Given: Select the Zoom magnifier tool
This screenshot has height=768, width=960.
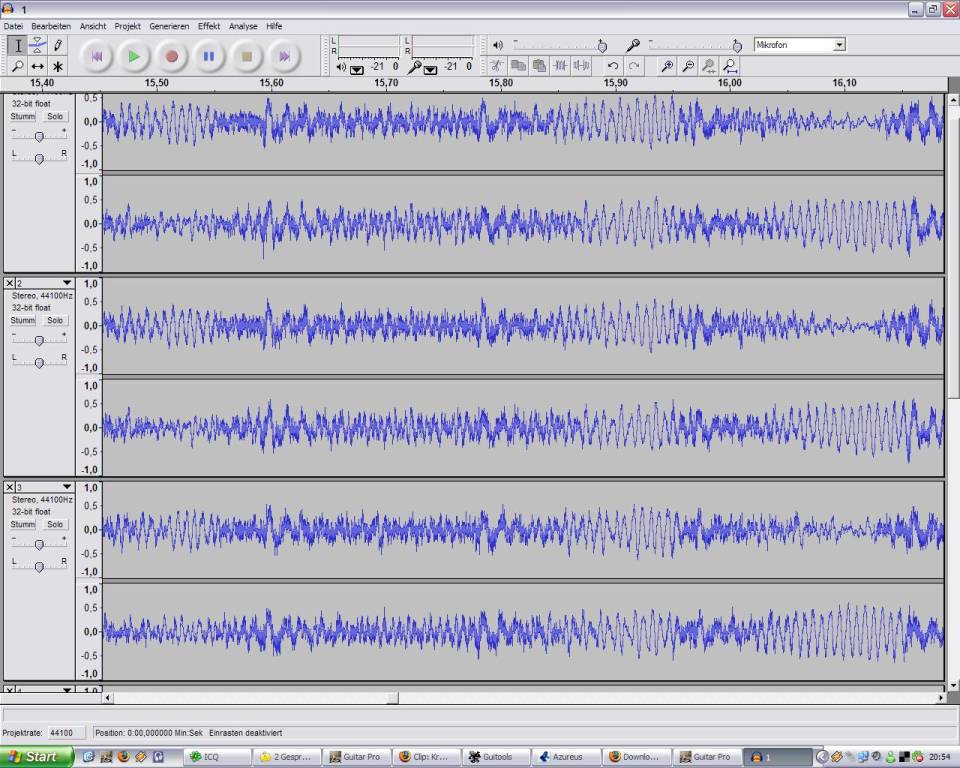Looking at the screenshot, I should [x=18, y=66].
